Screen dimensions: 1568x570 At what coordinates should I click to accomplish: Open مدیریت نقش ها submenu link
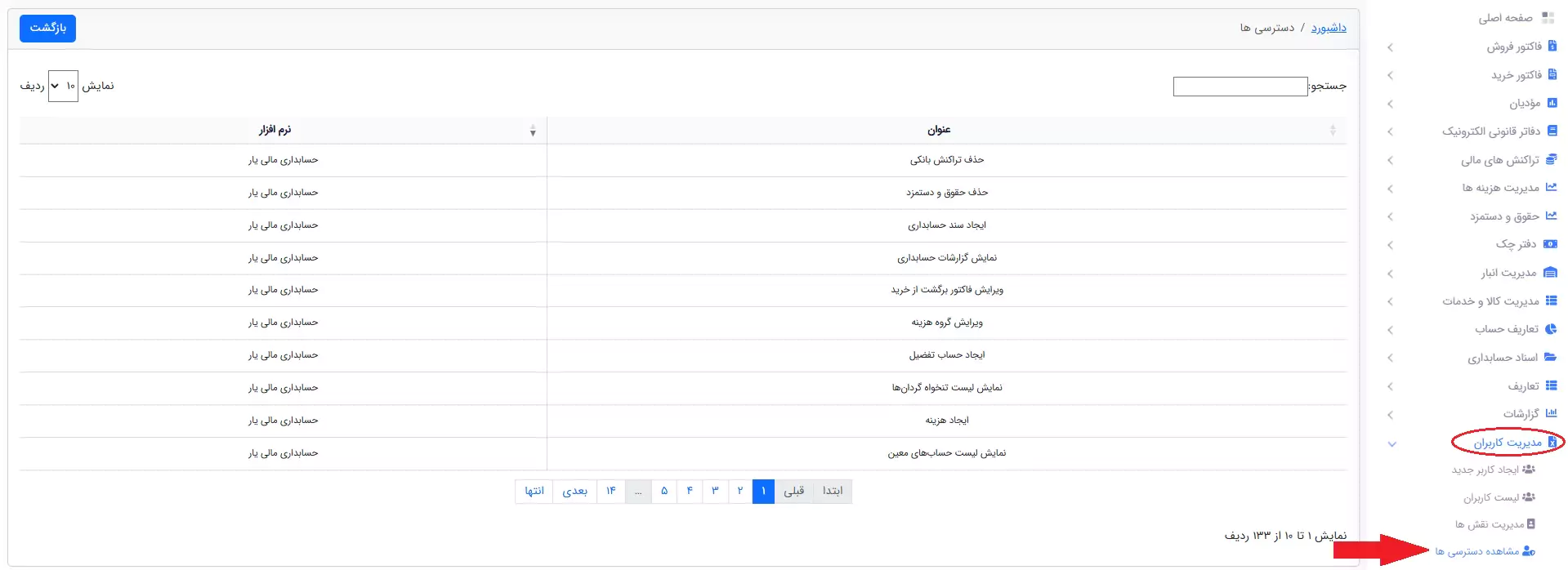pos(1489,524)
